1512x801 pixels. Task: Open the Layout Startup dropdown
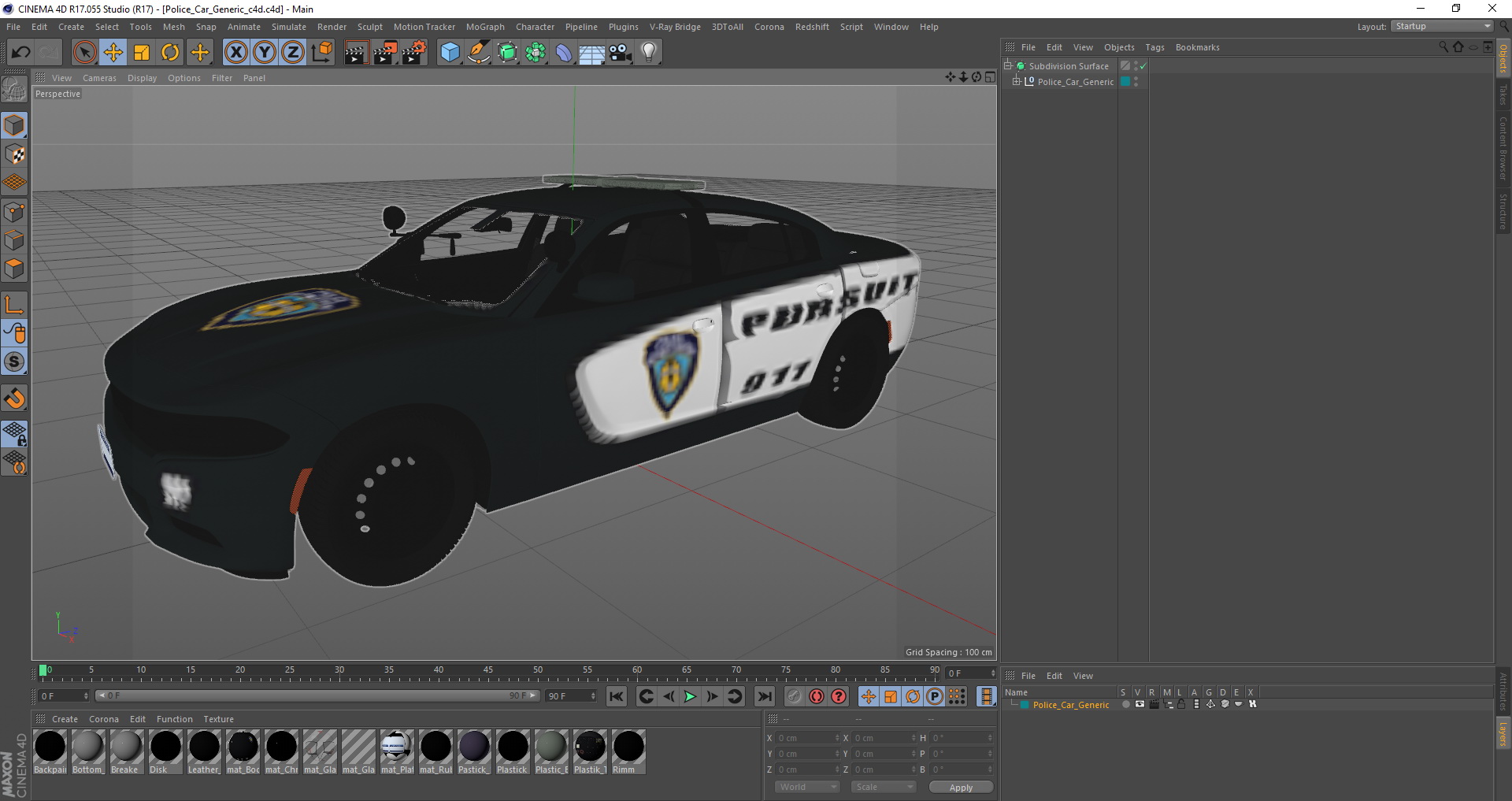click(1442, 26)
